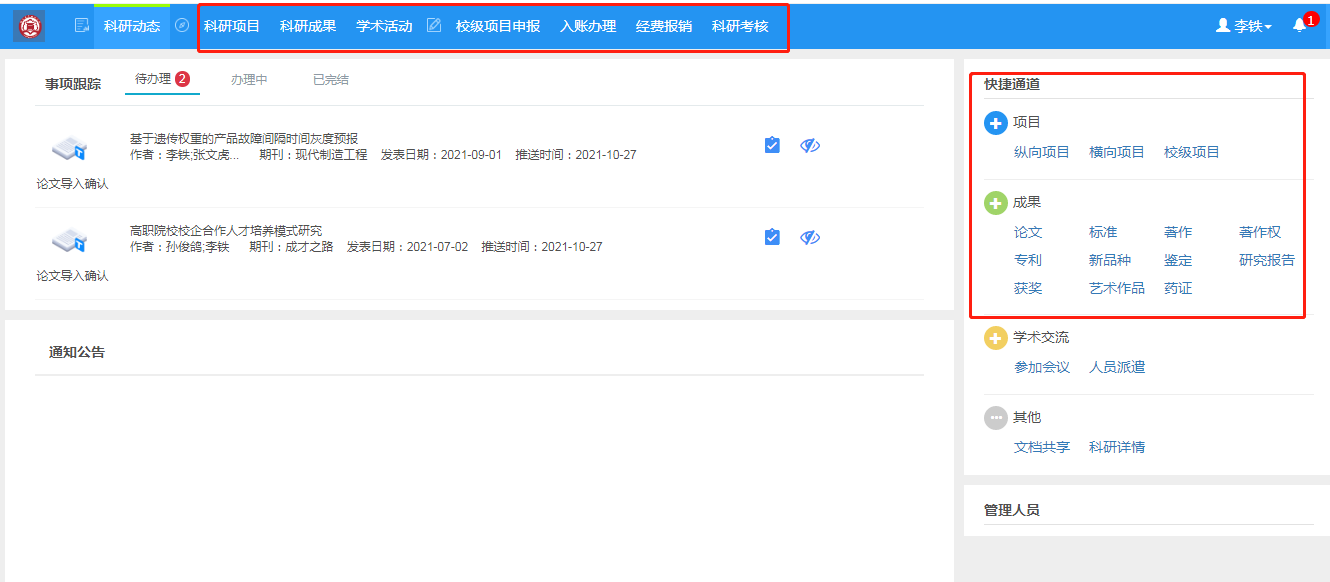
Task: Switch to the 办理中 tab
Action: tap(249, 79)
